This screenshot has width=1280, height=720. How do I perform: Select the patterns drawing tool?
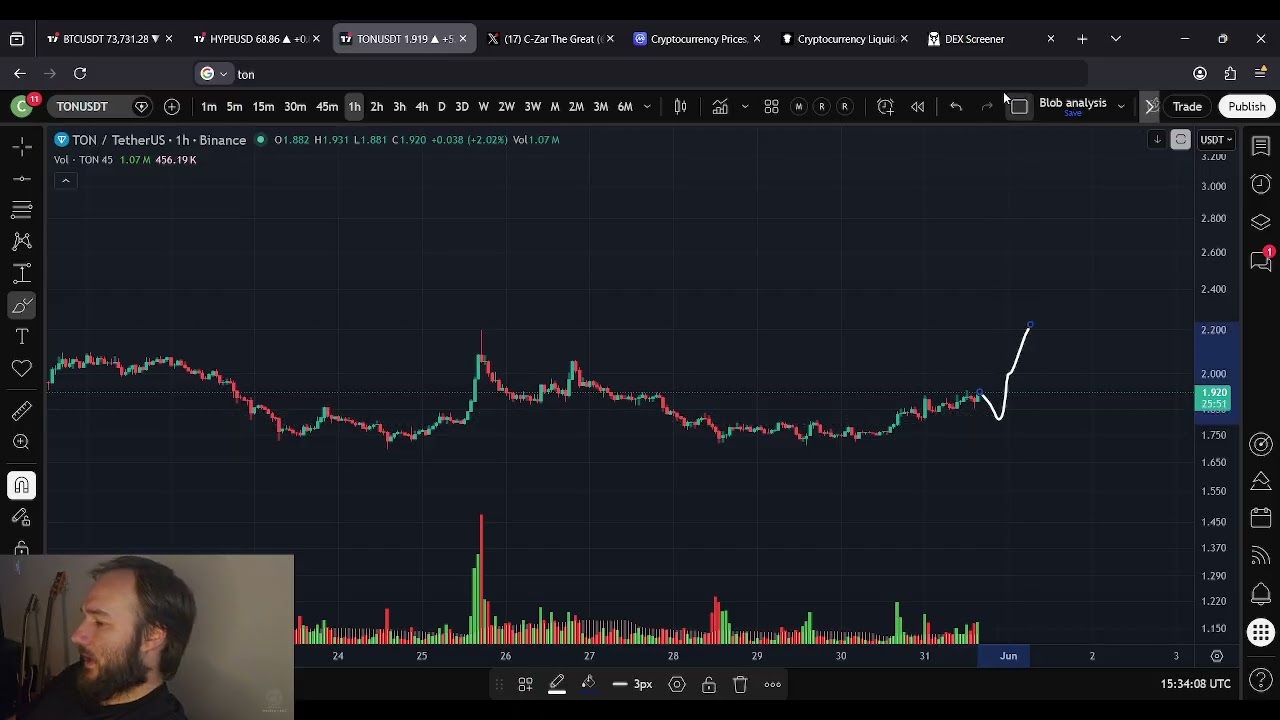pos(22,241)
